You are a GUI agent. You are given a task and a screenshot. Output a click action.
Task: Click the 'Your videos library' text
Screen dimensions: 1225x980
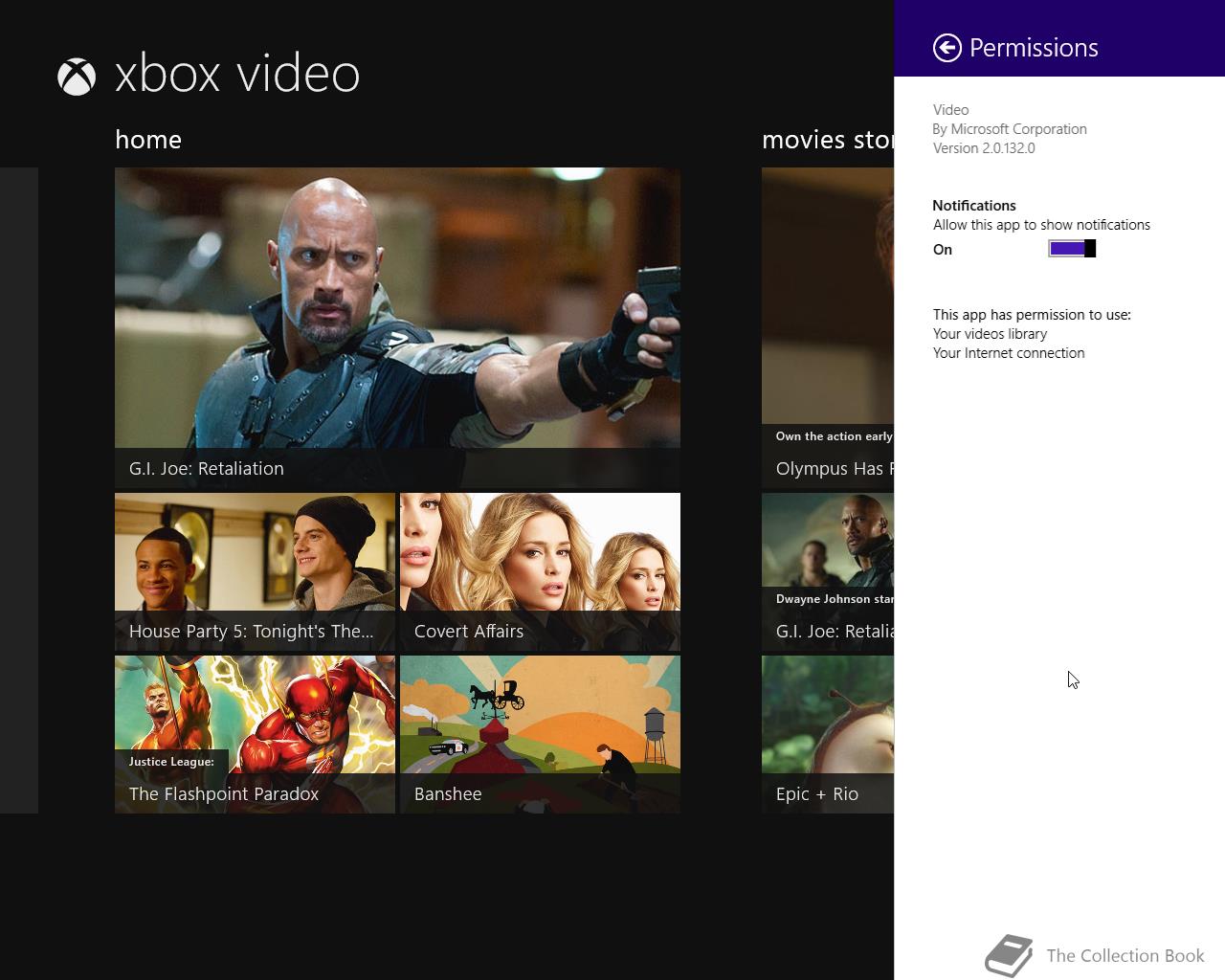[x=990, y=334]
